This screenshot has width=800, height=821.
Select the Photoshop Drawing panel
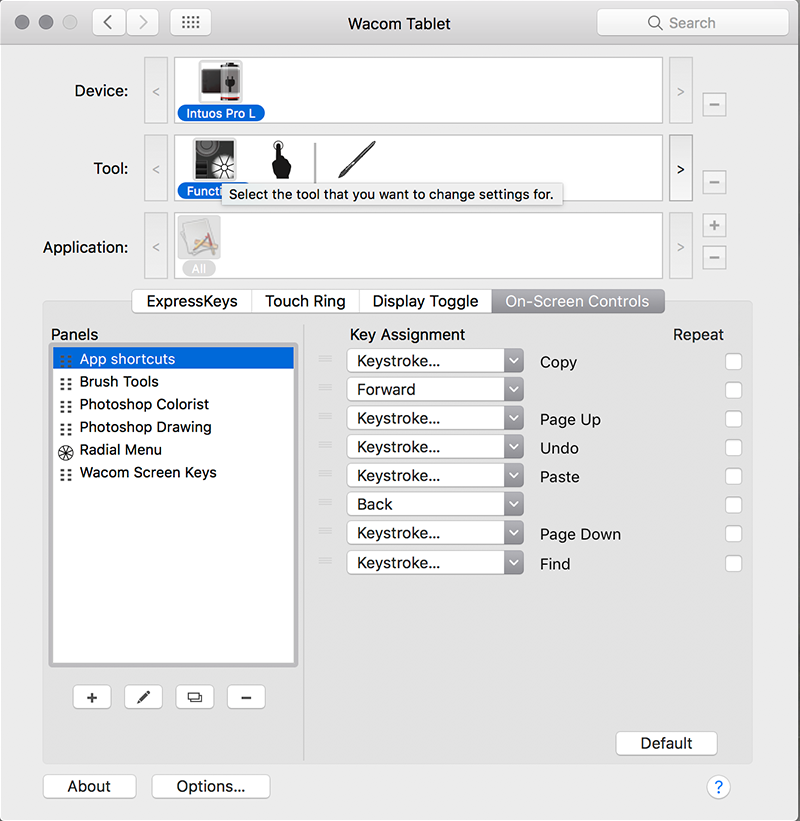coord(173,427)
